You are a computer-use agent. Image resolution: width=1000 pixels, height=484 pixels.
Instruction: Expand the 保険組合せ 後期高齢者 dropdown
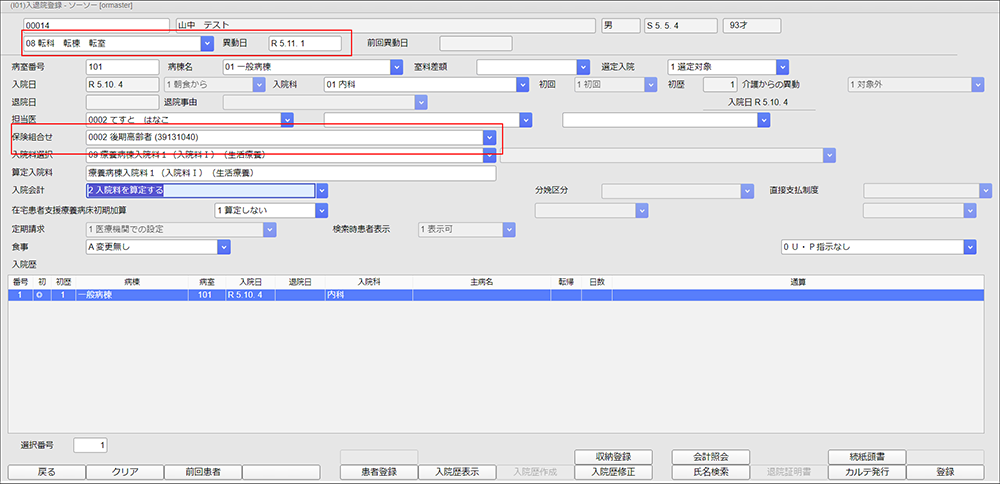coord(489,137)
